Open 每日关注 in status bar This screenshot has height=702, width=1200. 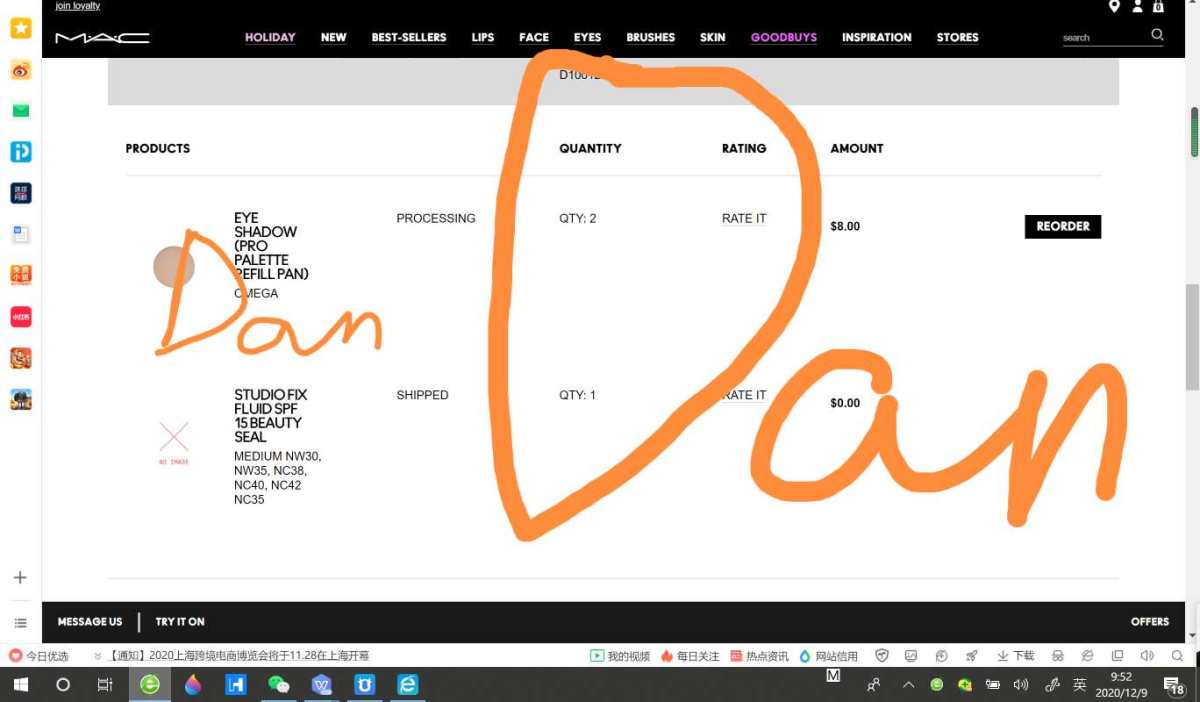tap(690, 656)
